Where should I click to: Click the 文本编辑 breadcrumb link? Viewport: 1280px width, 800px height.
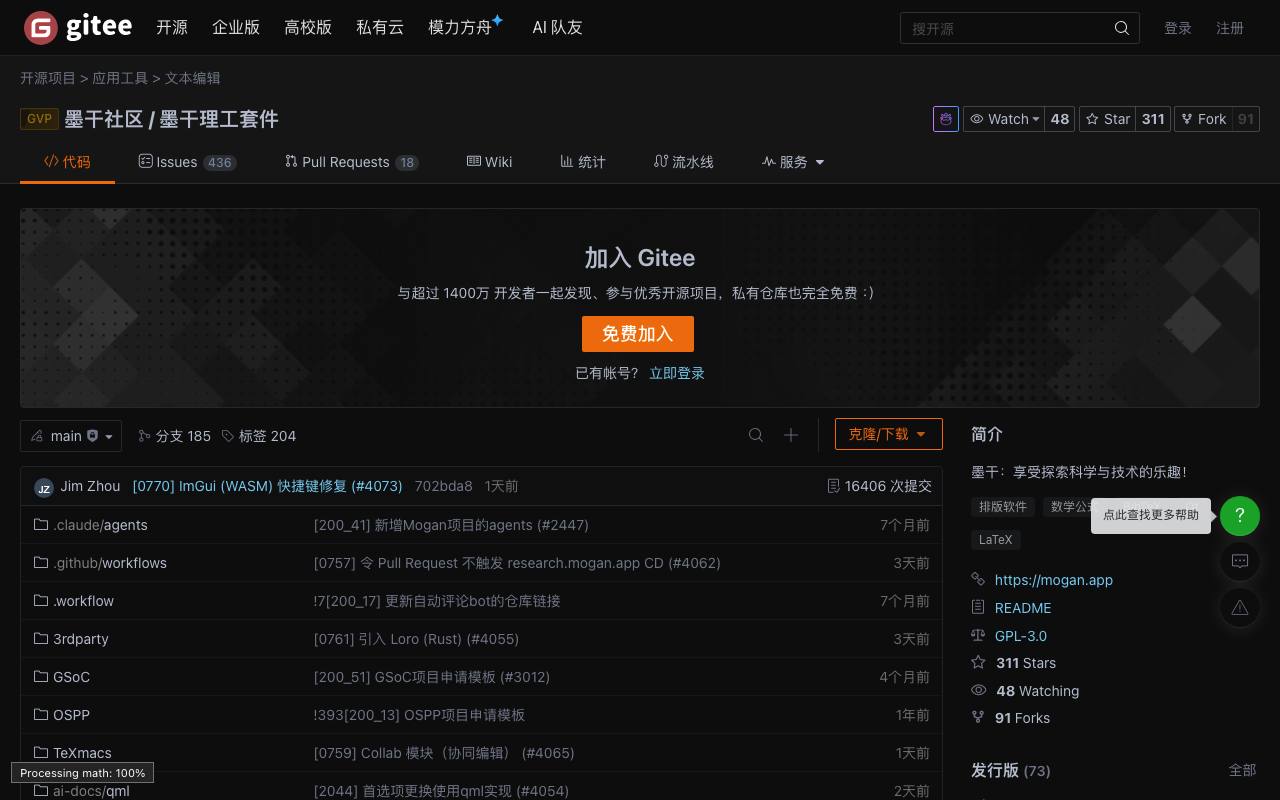coord(193,78)
